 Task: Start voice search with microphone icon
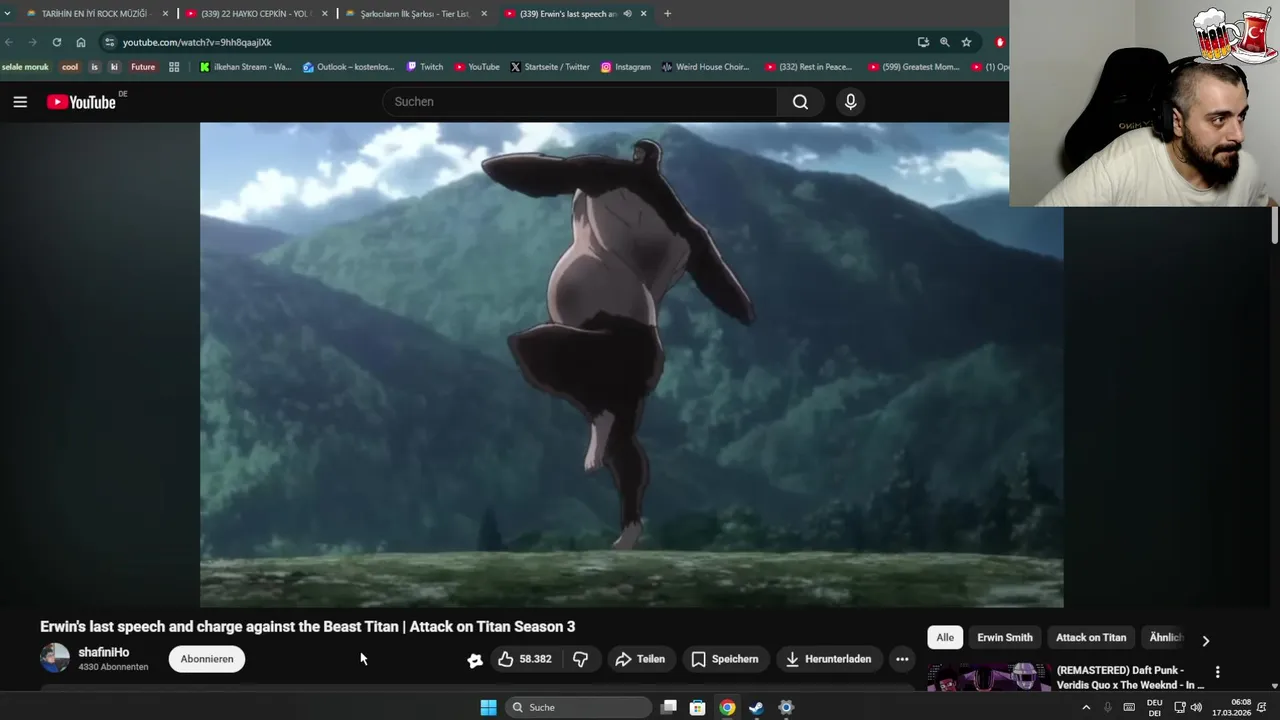click(850, 101)
